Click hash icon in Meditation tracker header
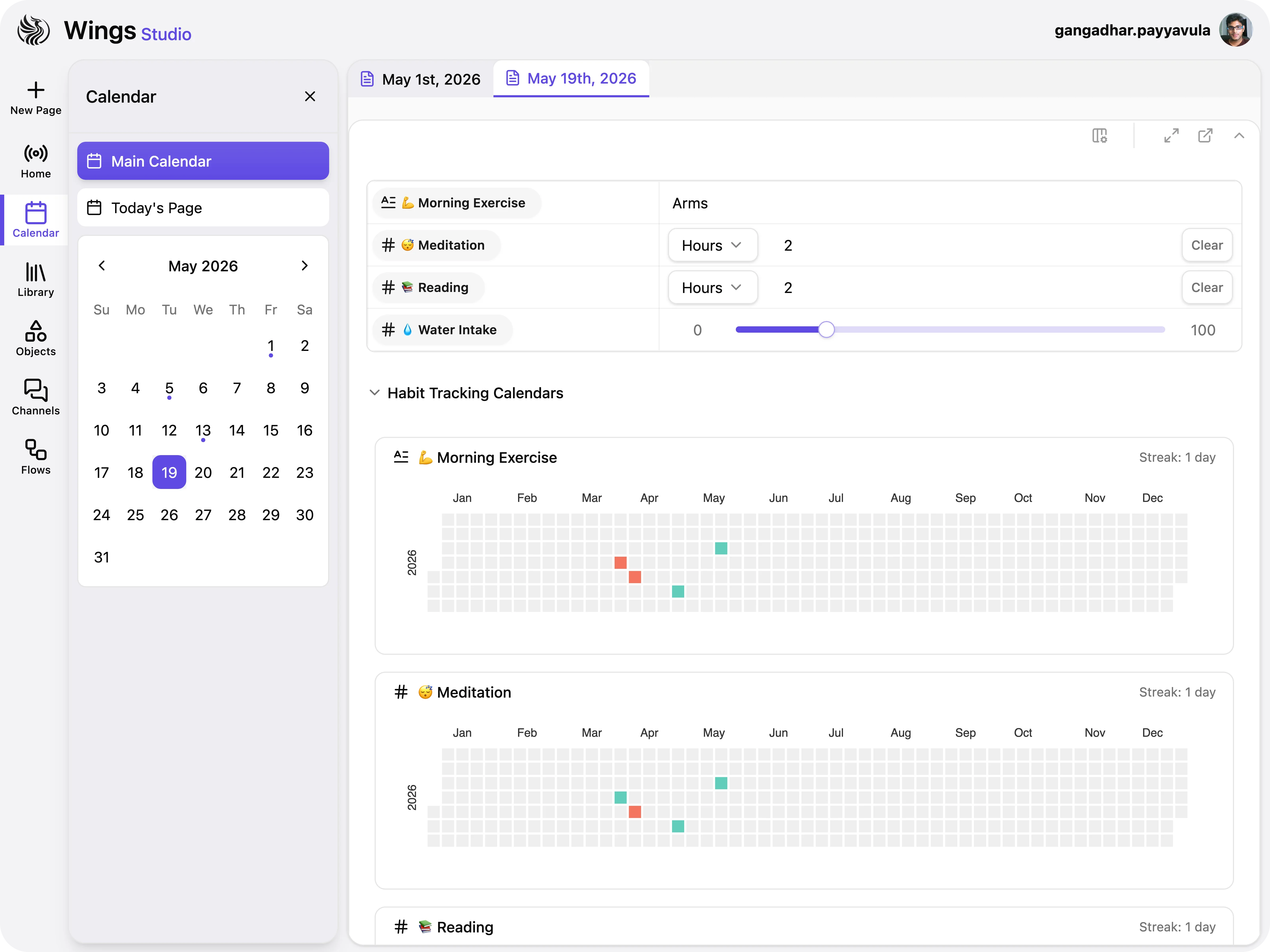Screen dimensions: 1270x952 [401, 692]
